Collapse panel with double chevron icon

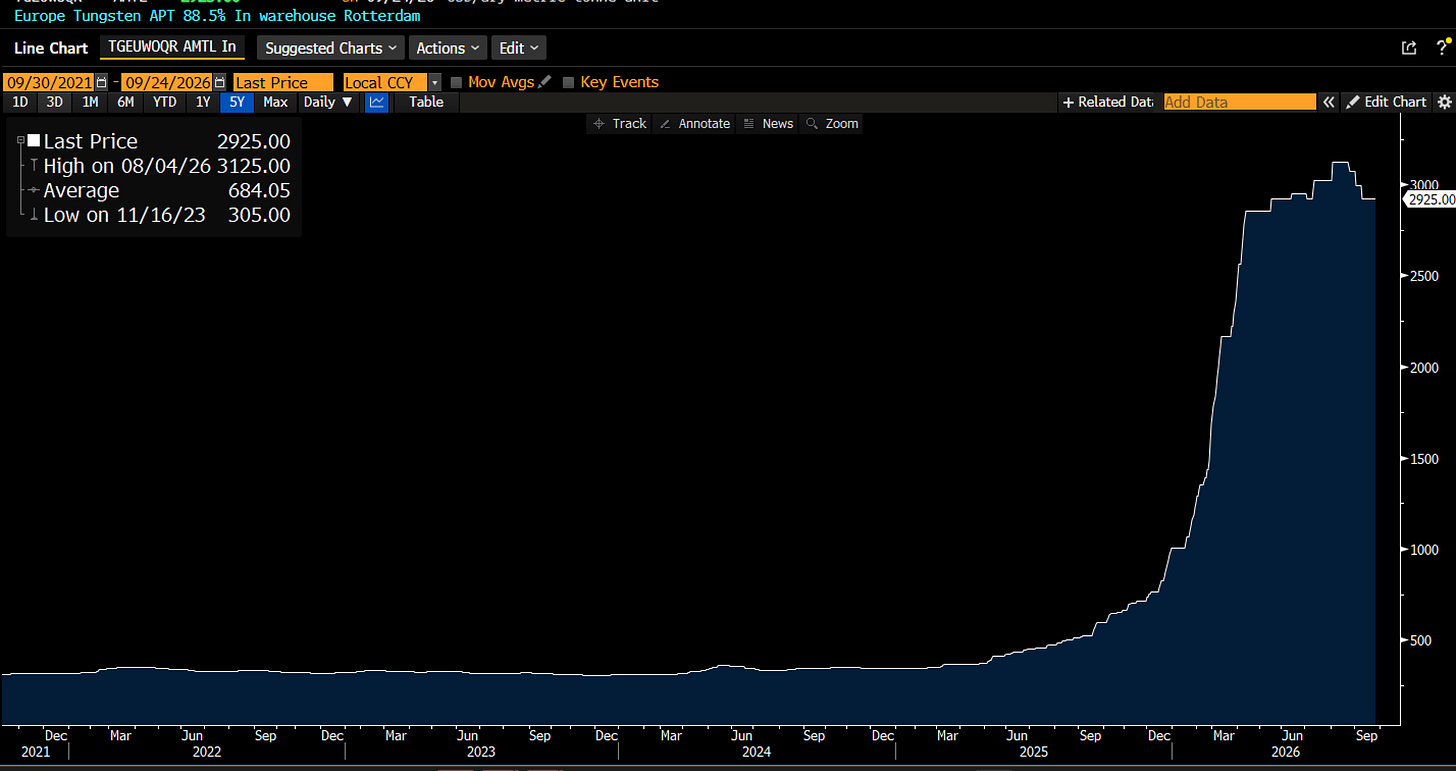(1329, 102)
